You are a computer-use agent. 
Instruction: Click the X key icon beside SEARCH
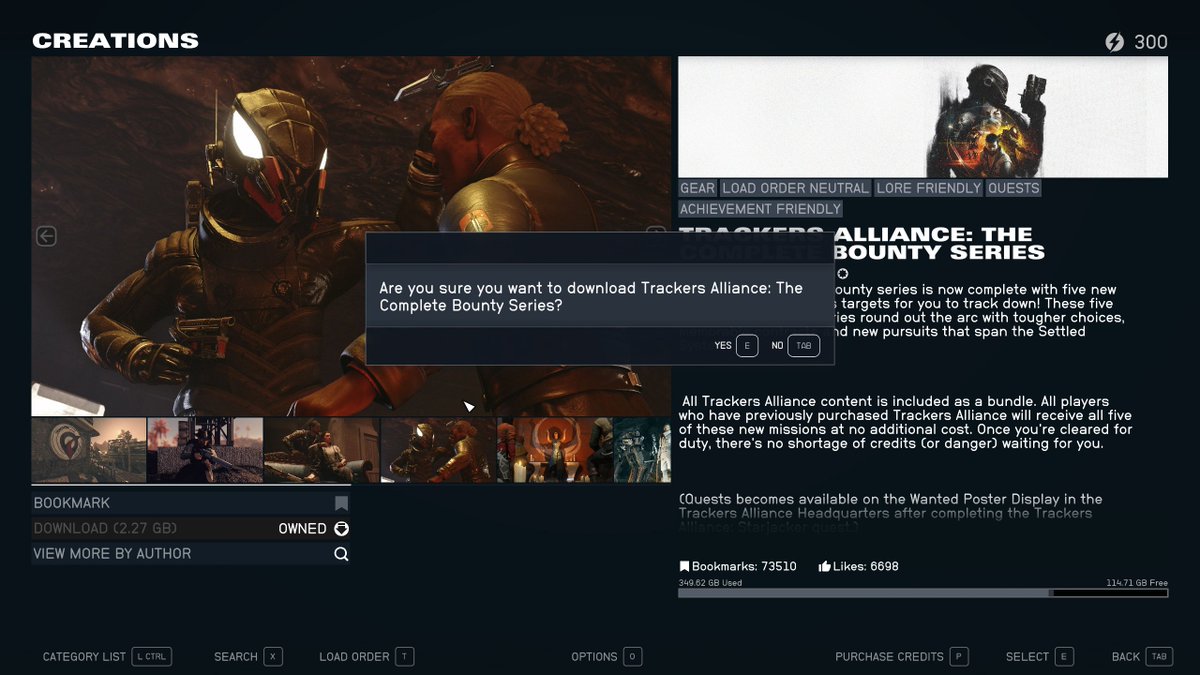273,657
